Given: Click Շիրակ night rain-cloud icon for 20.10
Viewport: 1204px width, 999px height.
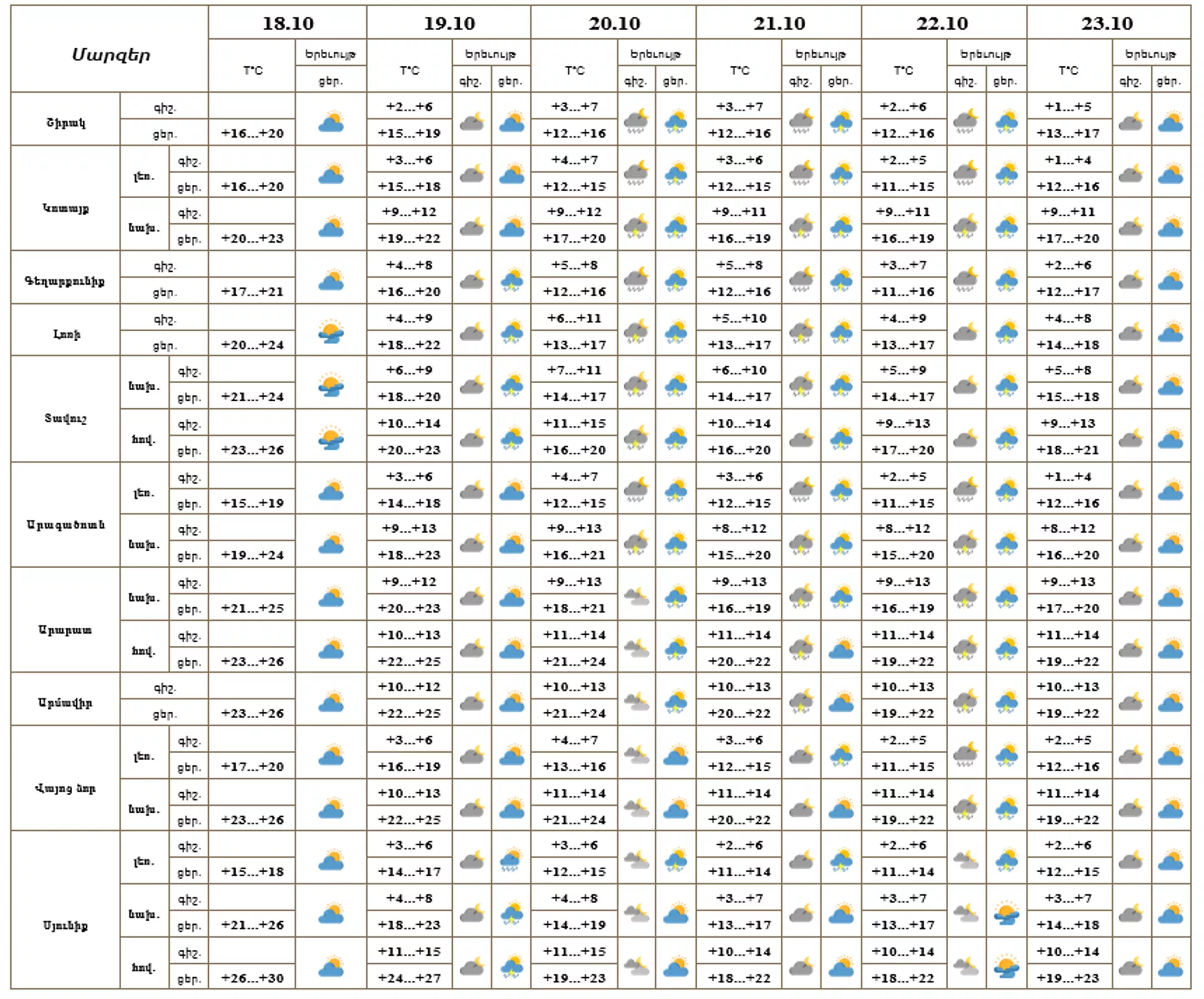Looking at the screenshot, I should [x=636, y=121].
